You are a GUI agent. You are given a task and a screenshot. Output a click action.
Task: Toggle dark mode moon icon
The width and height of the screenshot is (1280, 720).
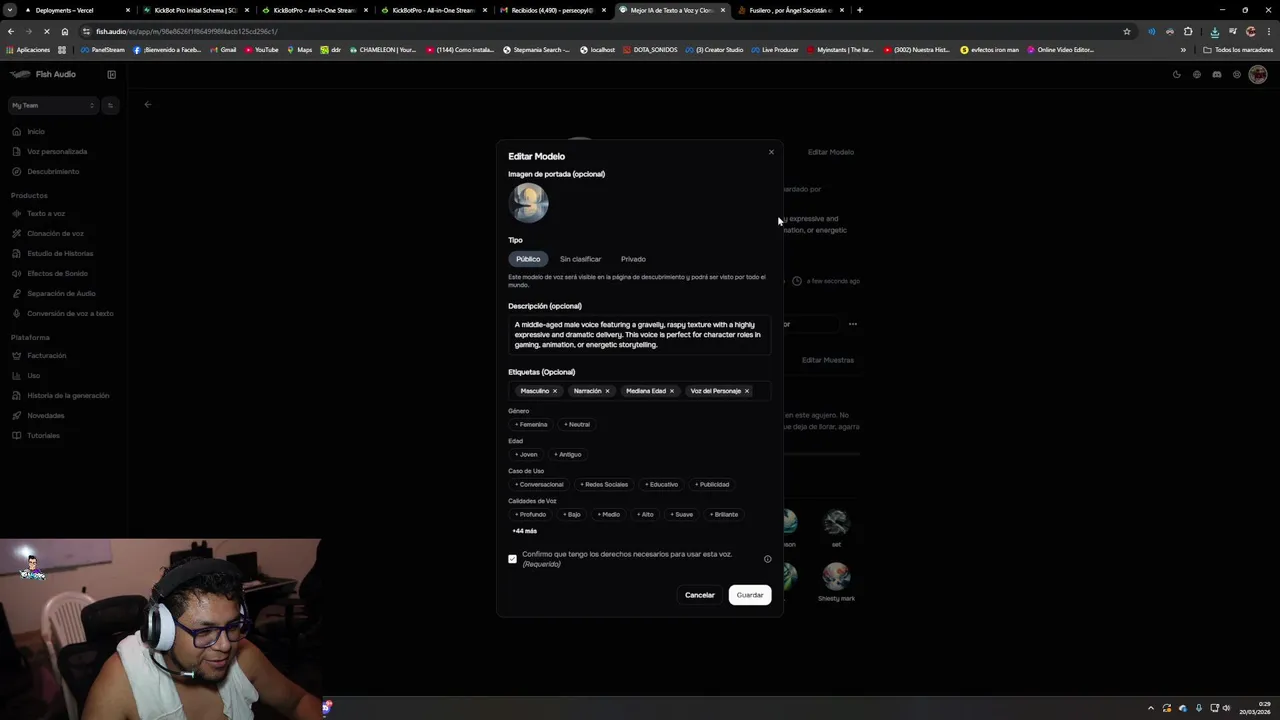click(1177, 74)
